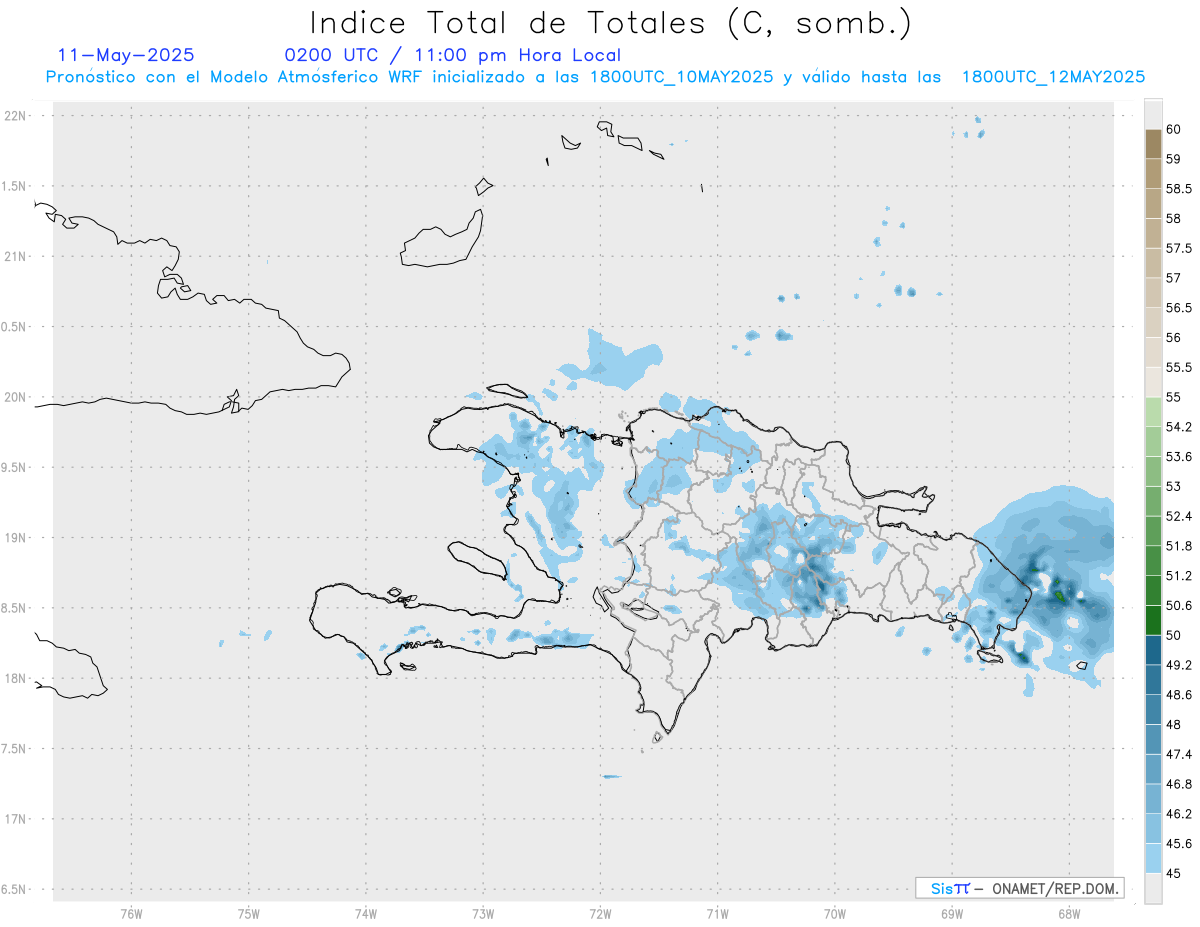
Task: Click the "49.2" colorbar value
Action: (1179, 665)
